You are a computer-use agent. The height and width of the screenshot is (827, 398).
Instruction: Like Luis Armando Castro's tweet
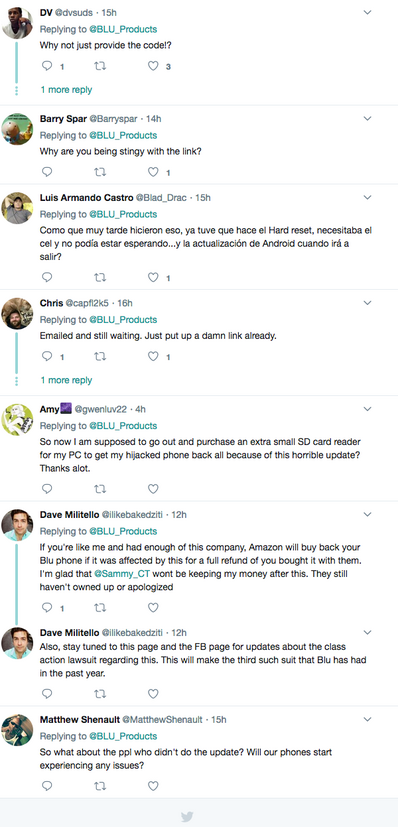(x=153, y=277)
